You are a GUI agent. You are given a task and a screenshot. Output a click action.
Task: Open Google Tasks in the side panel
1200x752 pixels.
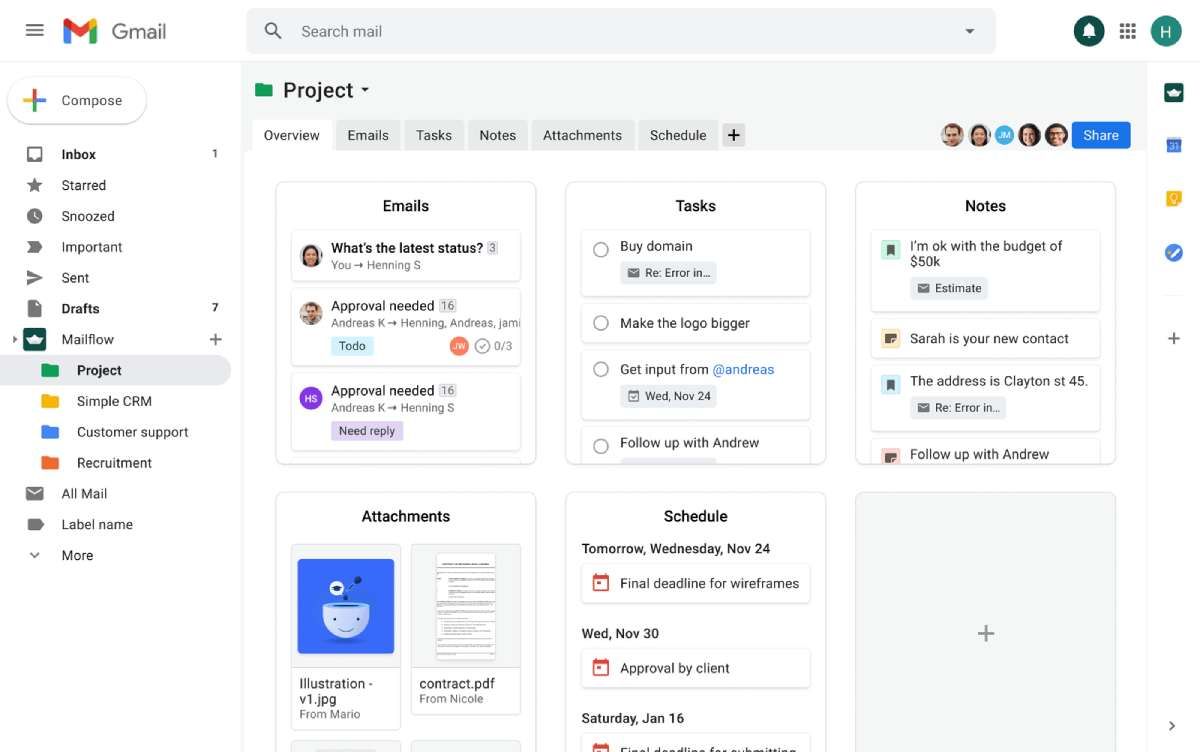(1174, 253)
